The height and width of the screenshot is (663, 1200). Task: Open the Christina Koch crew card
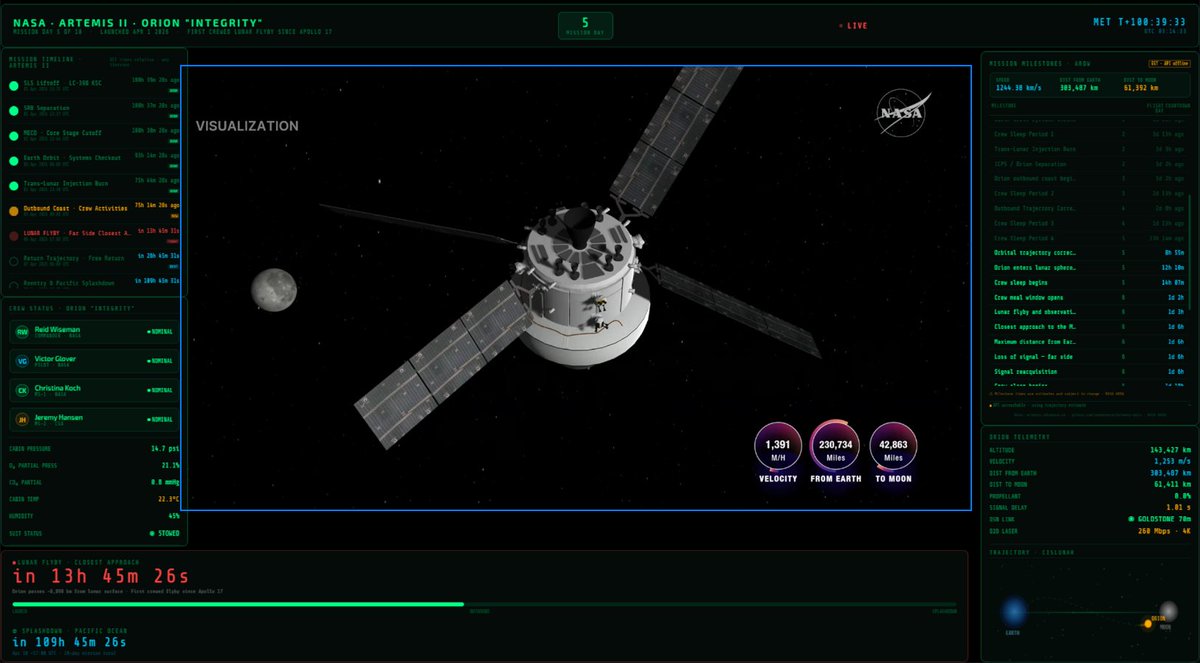95,391
